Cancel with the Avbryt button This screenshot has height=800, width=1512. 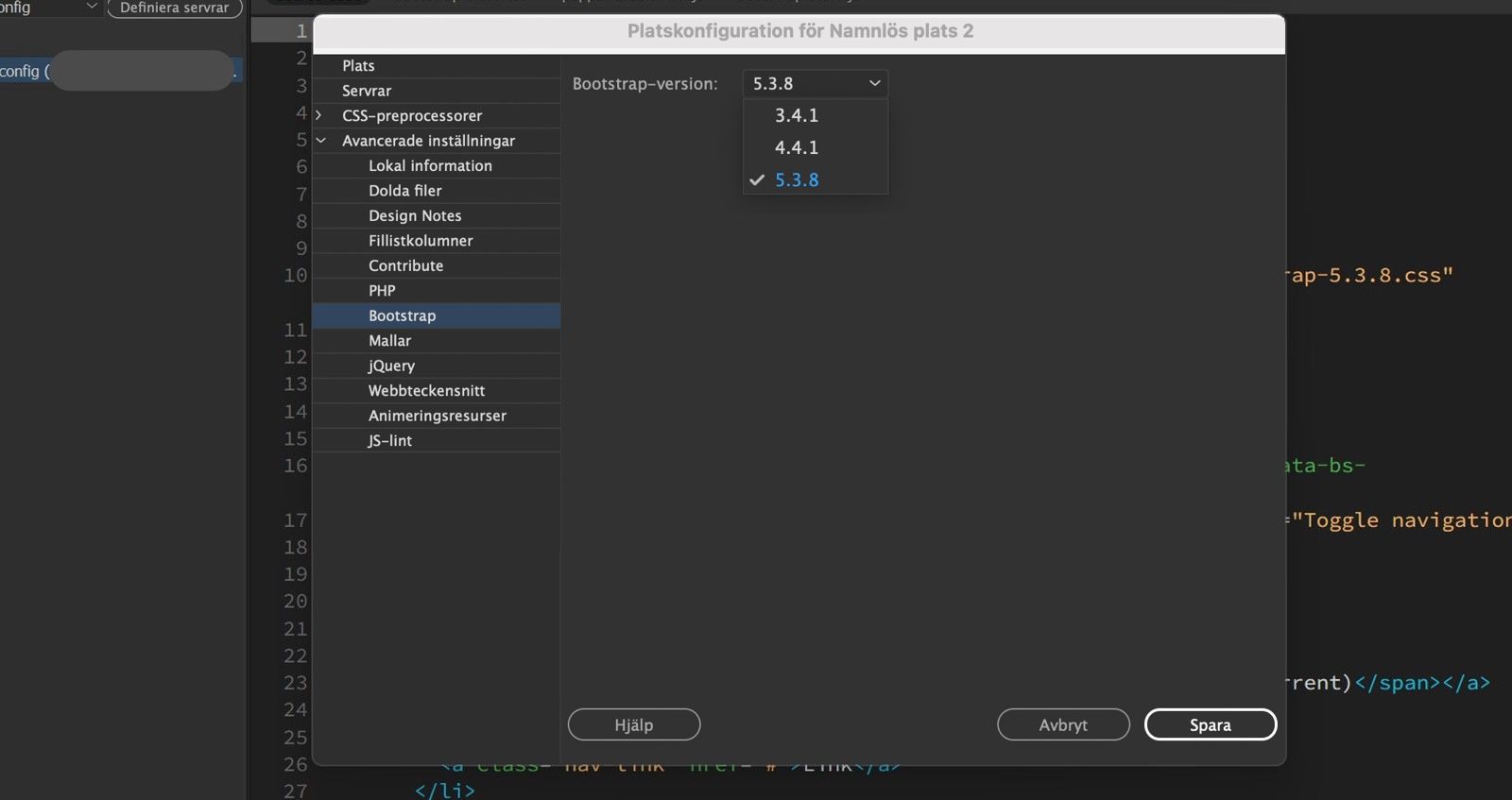(x=1063, y=724)
